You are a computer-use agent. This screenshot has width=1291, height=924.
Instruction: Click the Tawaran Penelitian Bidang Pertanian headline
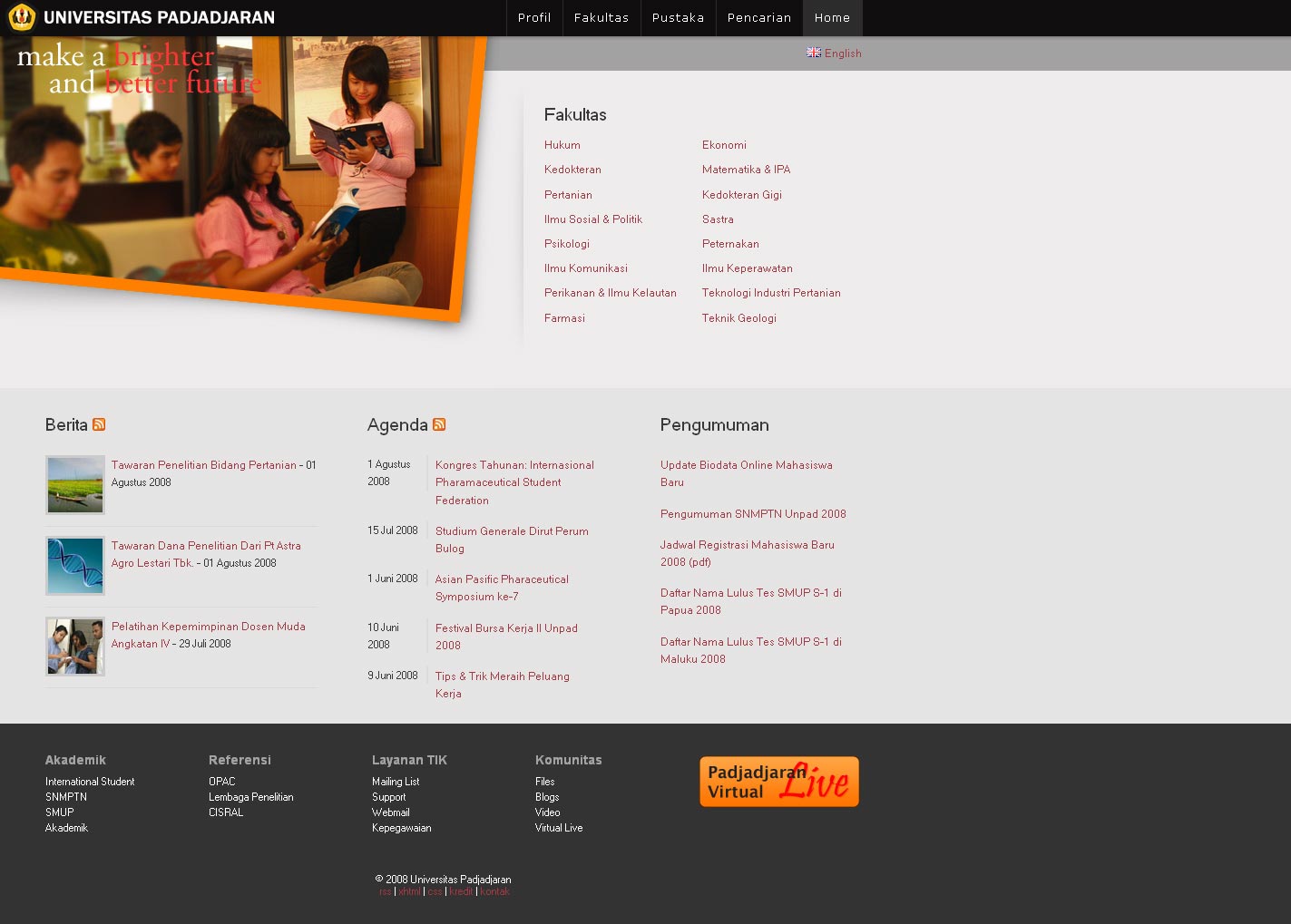[x=204, y=465]
